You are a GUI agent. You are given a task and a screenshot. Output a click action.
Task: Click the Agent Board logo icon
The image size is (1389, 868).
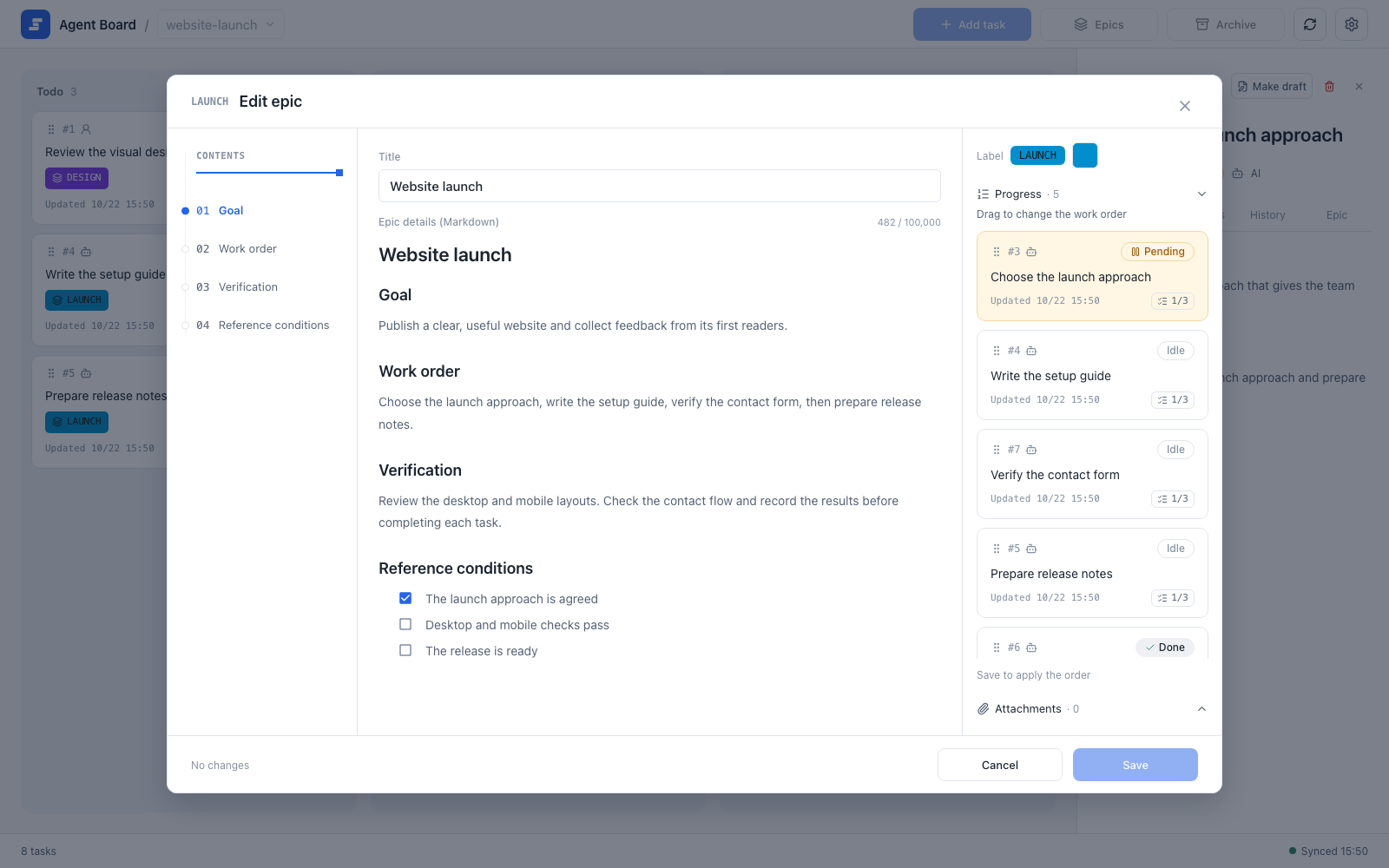[36, 24]
